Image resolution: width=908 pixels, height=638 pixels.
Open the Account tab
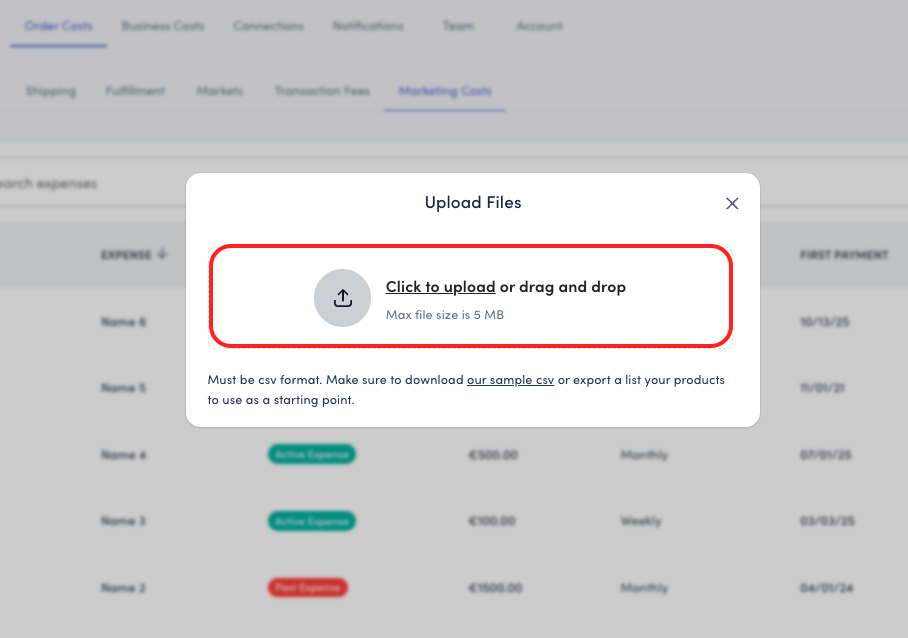[540, 26]
